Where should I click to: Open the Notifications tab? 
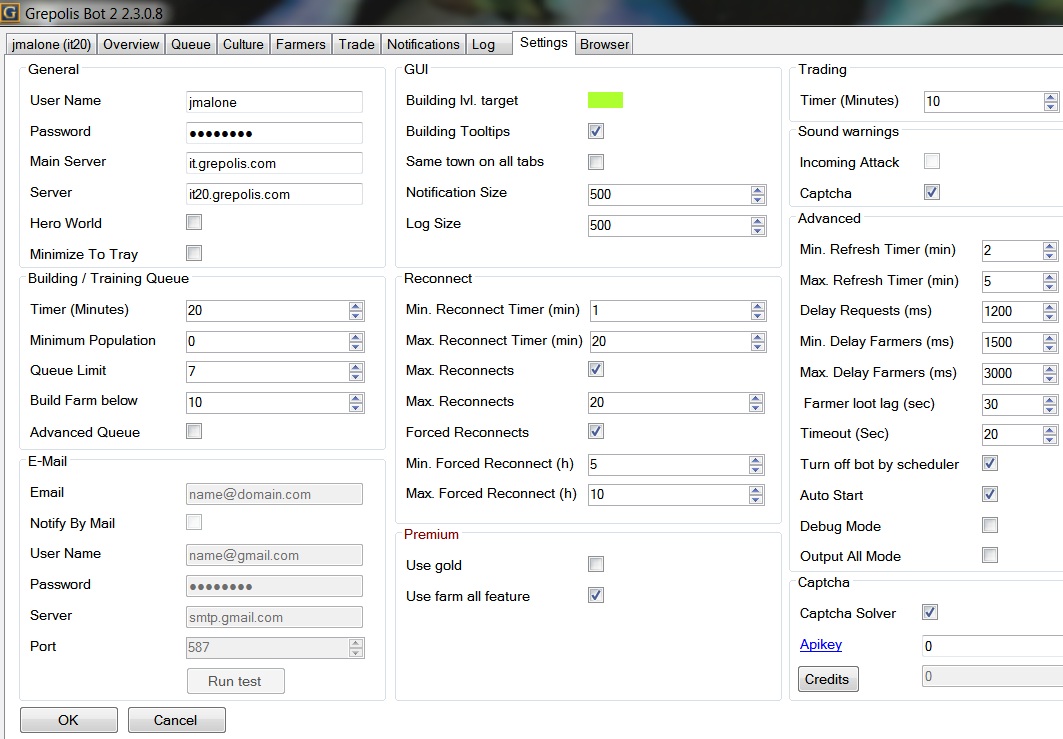coord(423,44)
